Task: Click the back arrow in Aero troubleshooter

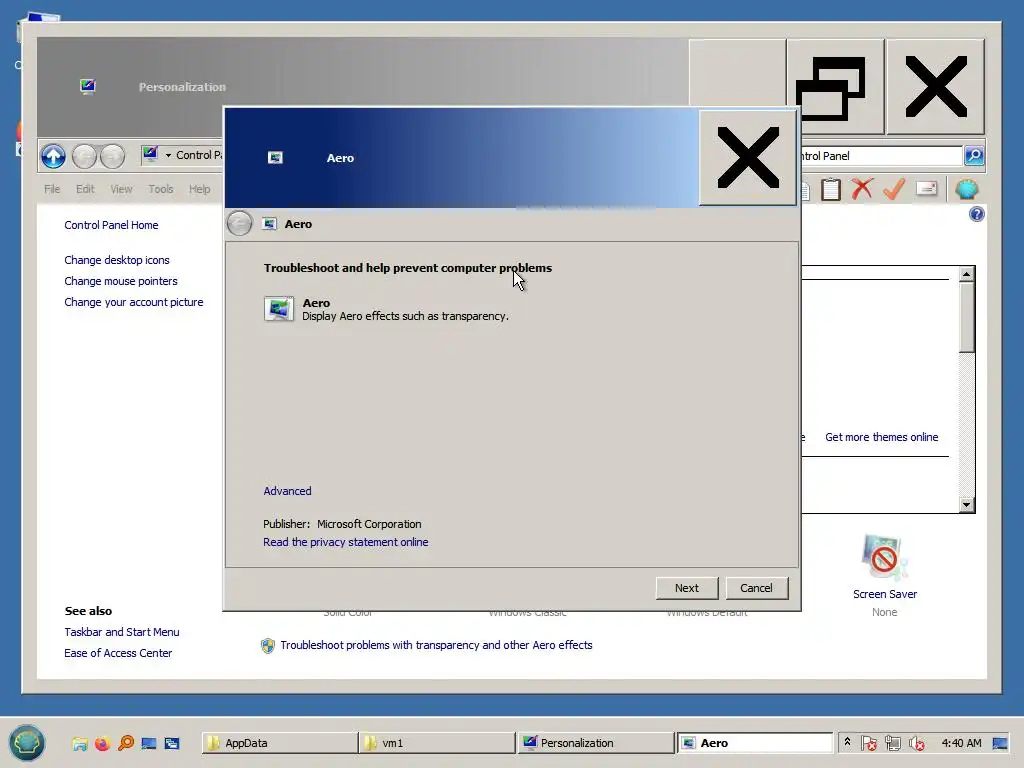Action: click(240, 224)
